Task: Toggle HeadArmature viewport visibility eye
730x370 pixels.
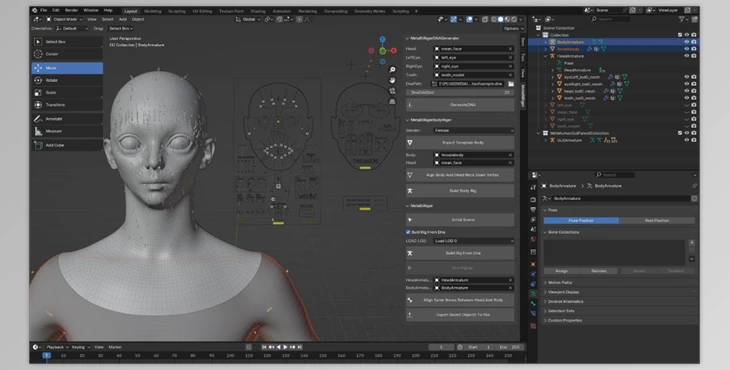Action: pyautogui.click(x=686, y=56)
